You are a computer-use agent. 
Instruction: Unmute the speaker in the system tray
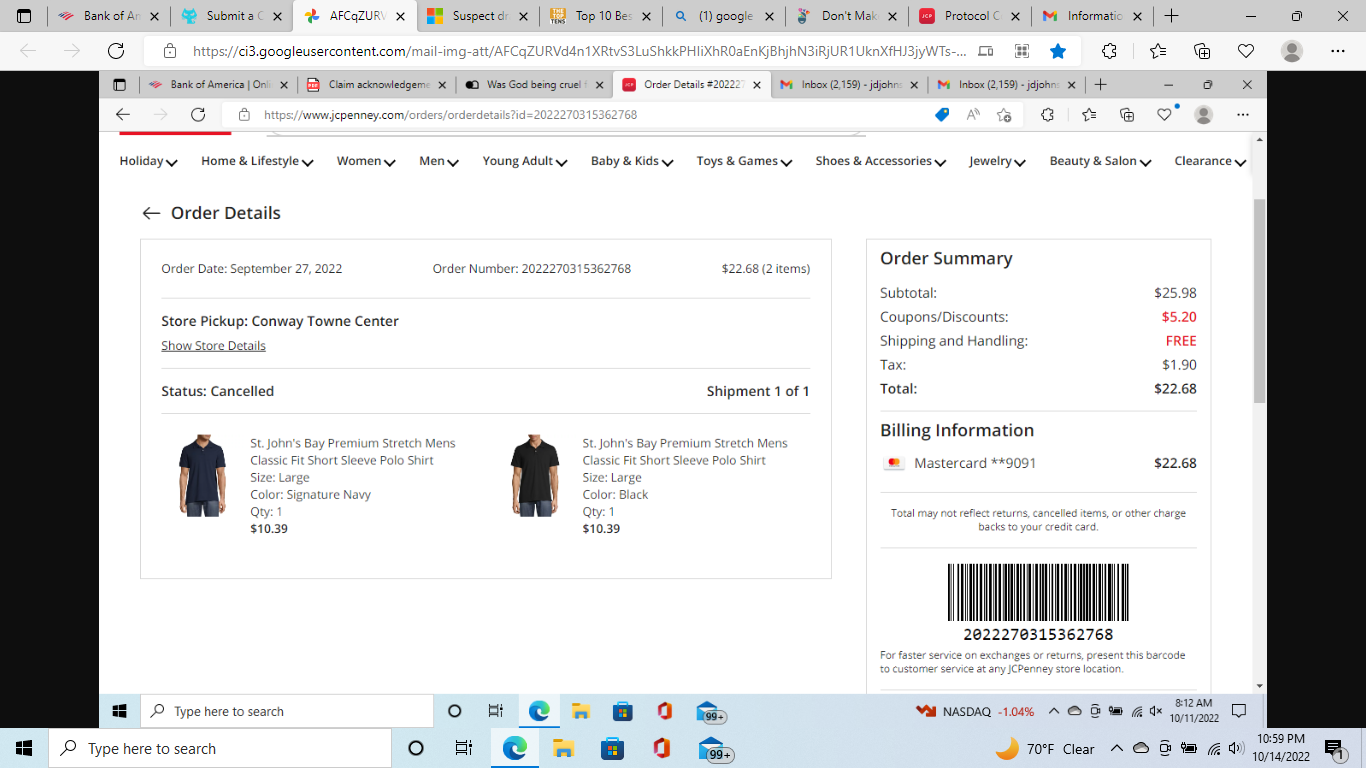1157,710
